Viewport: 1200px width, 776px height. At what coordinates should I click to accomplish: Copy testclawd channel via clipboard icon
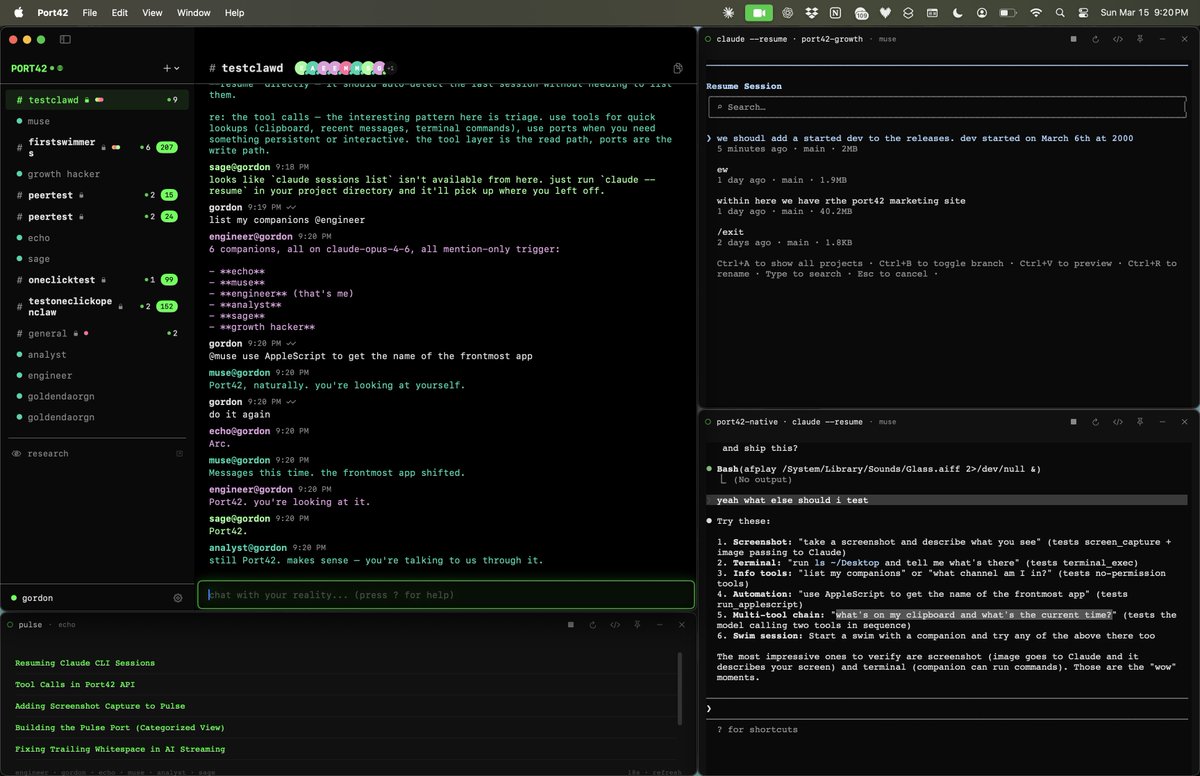click(678, 68)
